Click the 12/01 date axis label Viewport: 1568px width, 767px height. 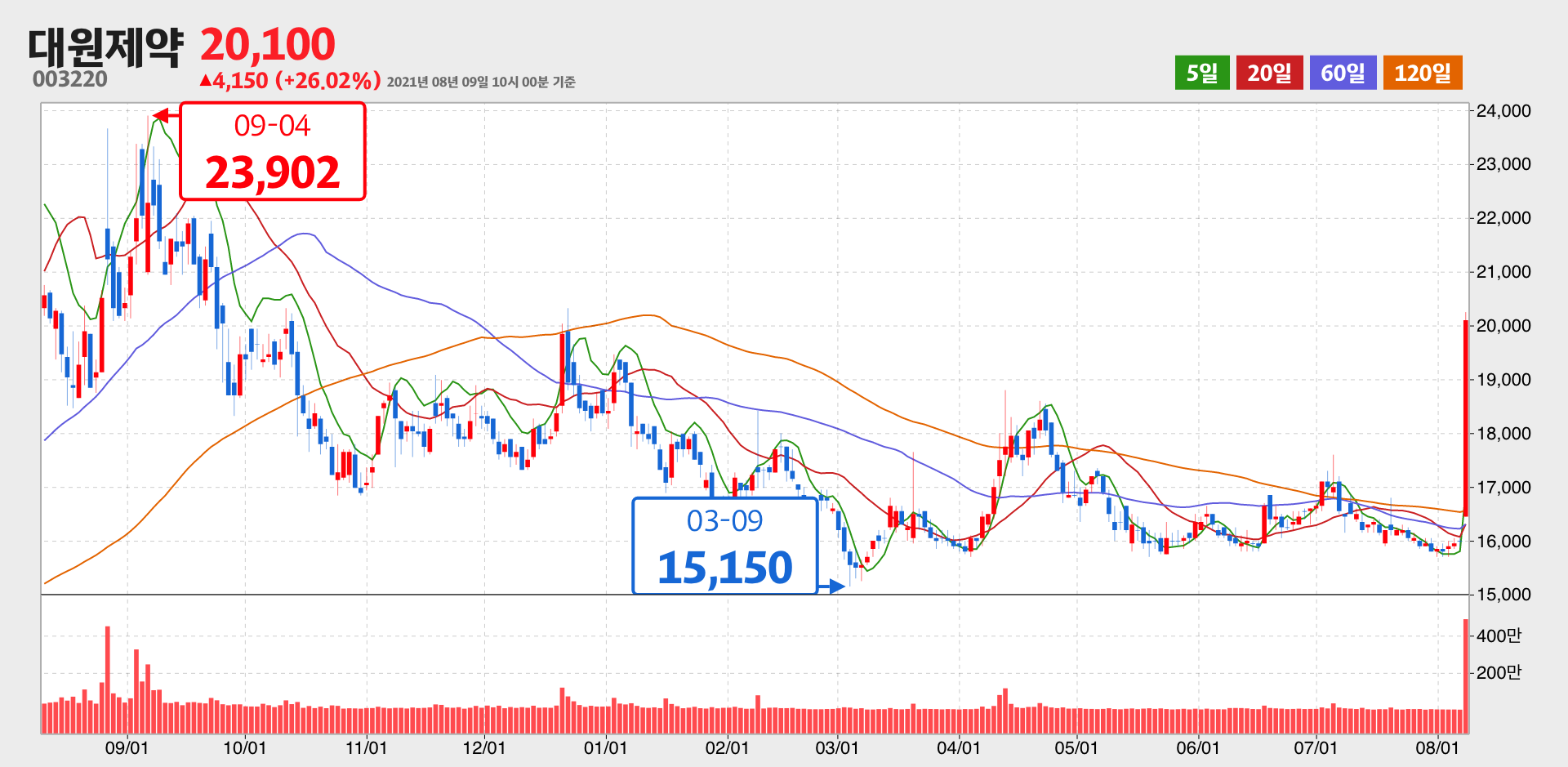[484, 747]
